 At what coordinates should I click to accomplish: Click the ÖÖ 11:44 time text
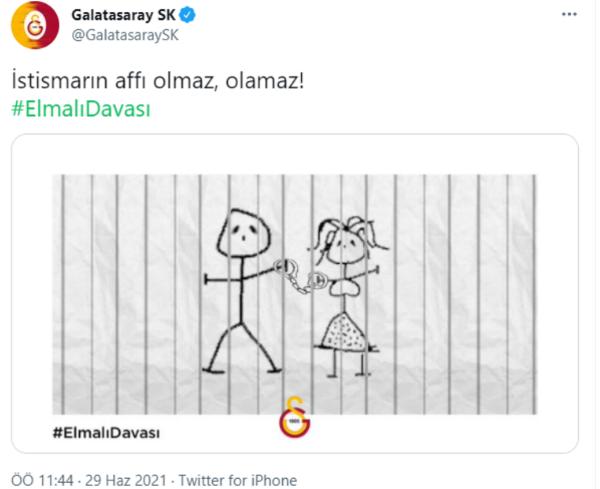click(x=42, y=480)
